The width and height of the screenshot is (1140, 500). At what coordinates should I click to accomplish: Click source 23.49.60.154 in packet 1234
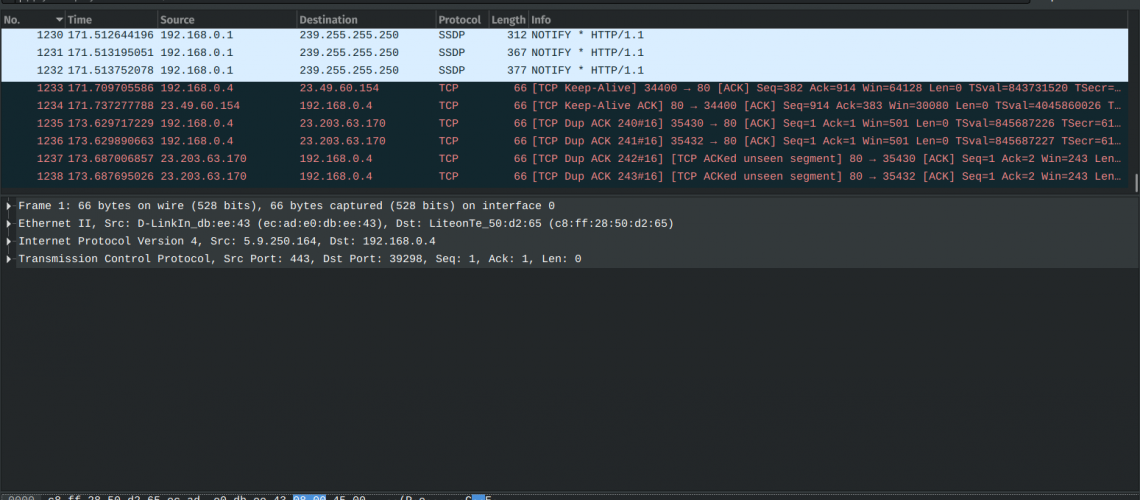click(200, 105)
